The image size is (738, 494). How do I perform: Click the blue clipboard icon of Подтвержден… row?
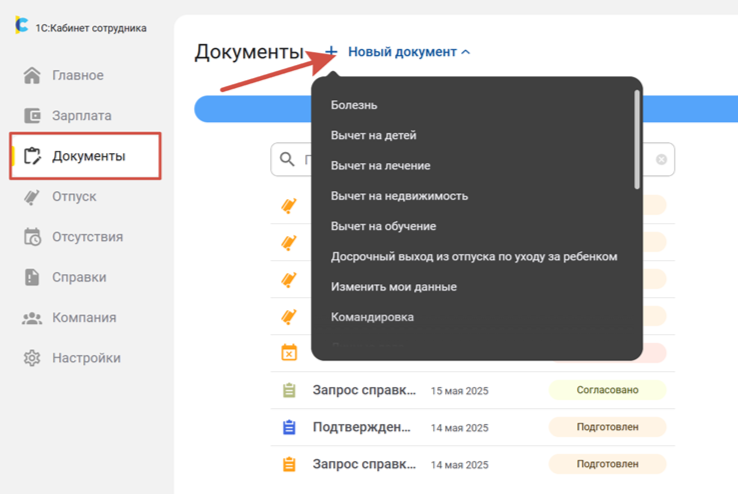[289, 427]
